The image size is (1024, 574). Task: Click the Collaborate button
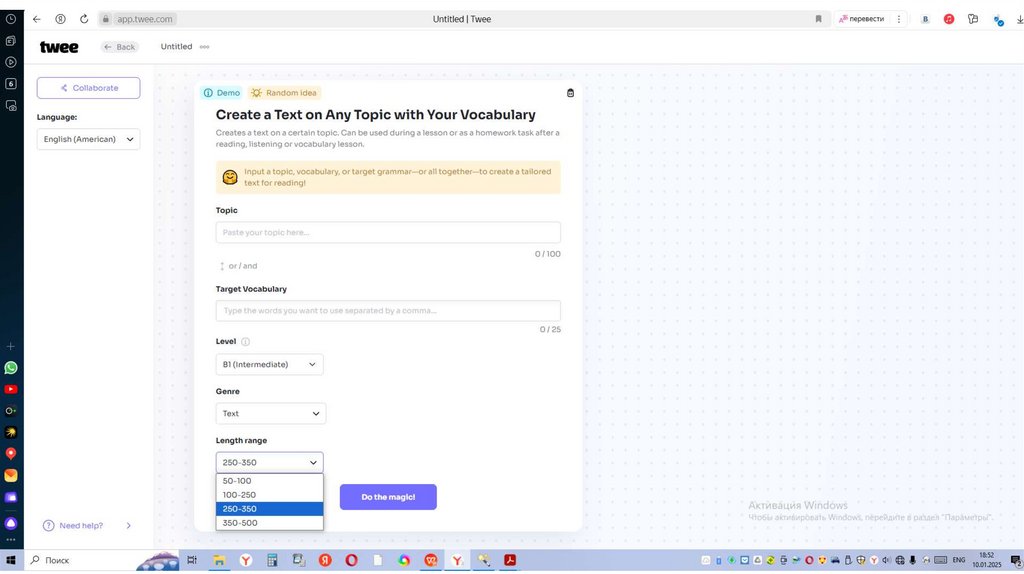pyautogui.click(x=88, y=88)
